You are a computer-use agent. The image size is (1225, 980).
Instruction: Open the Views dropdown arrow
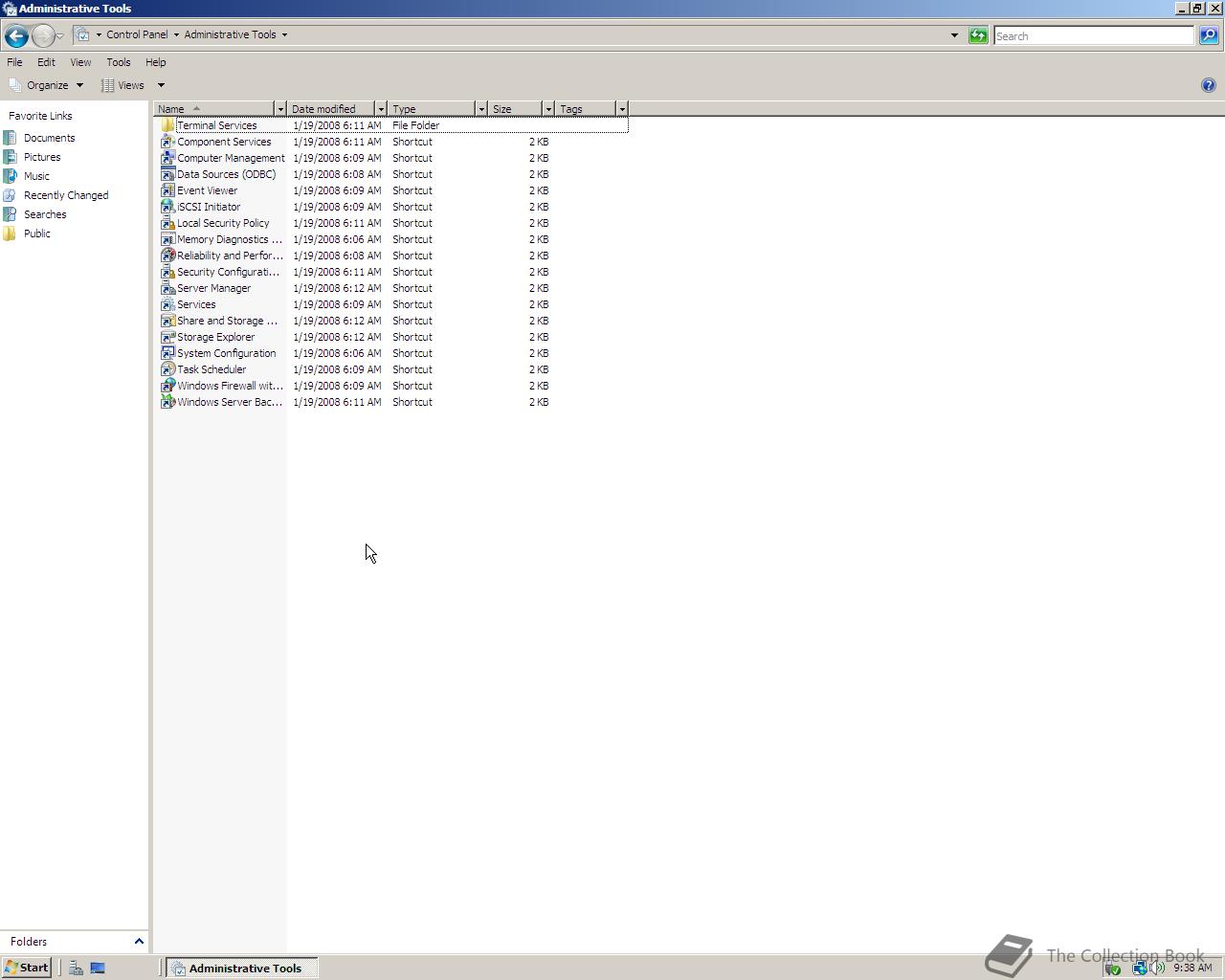[161, 85]
